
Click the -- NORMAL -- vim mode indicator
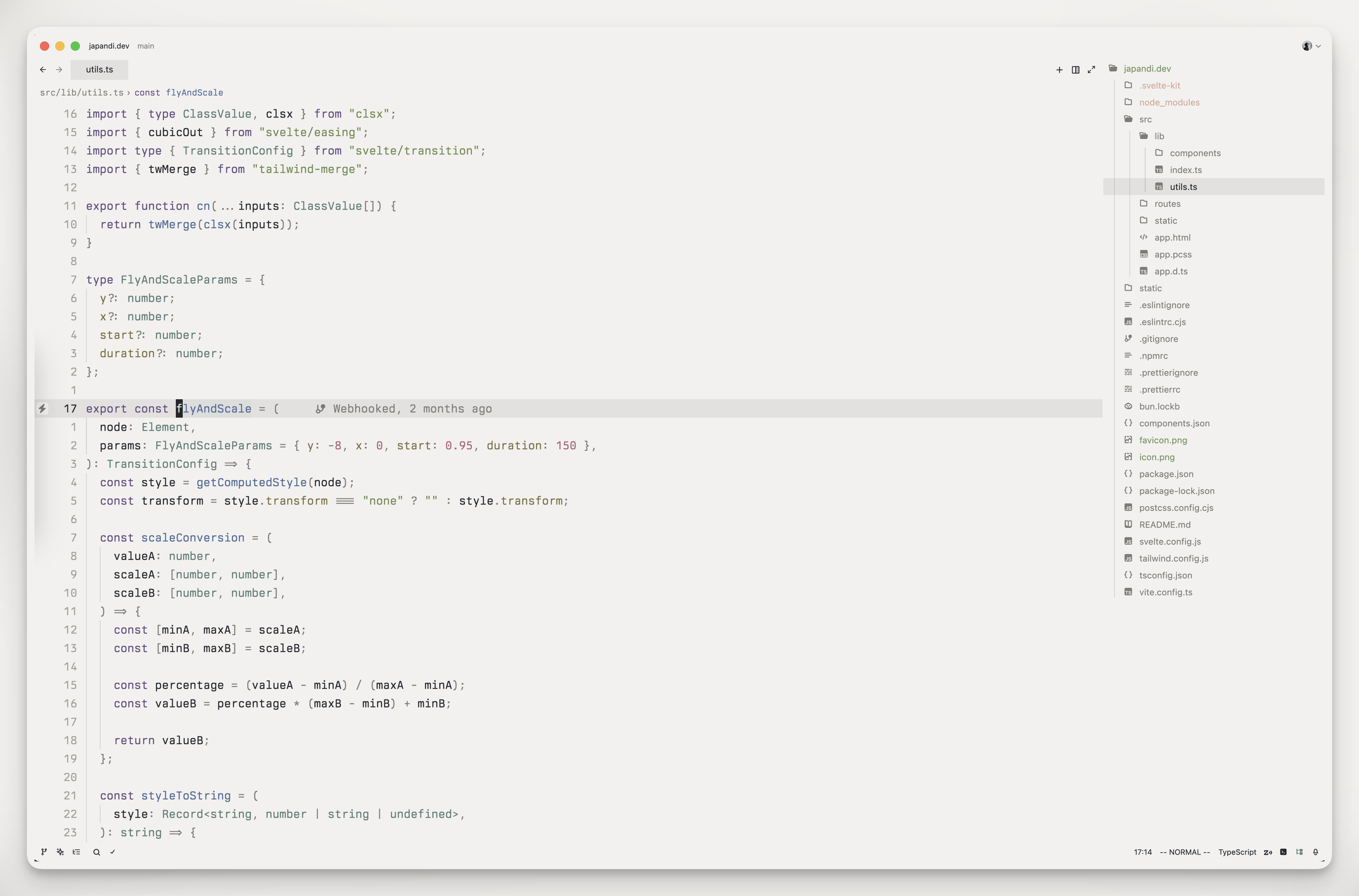(1185, 852)
